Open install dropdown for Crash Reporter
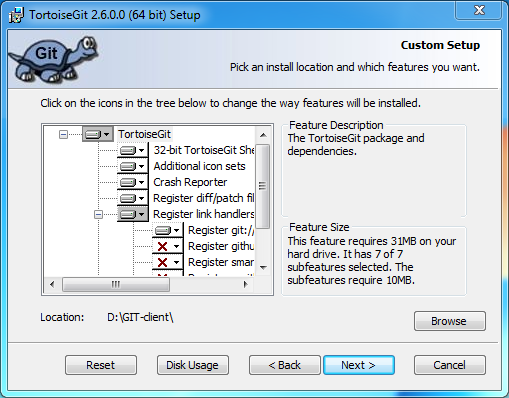The height and width of the screenshot is (398, 509). [x=132, y=182]
